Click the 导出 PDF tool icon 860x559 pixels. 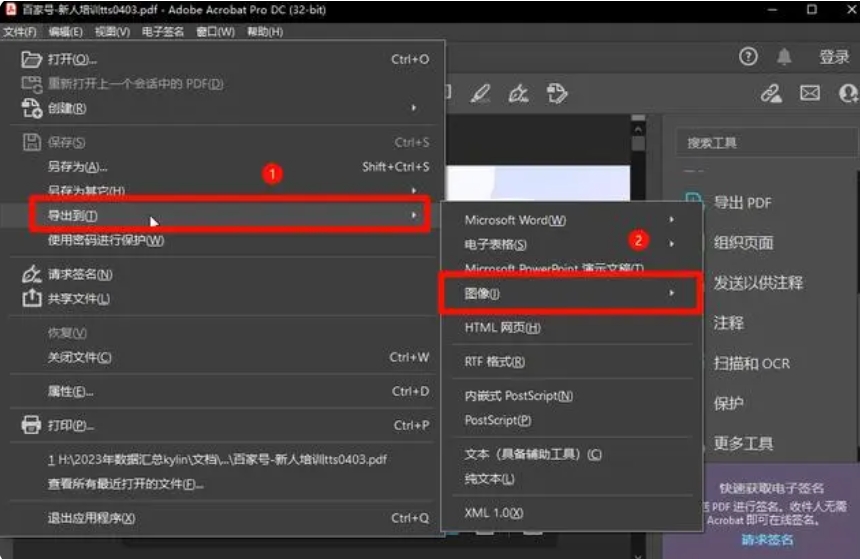[693, 200]
